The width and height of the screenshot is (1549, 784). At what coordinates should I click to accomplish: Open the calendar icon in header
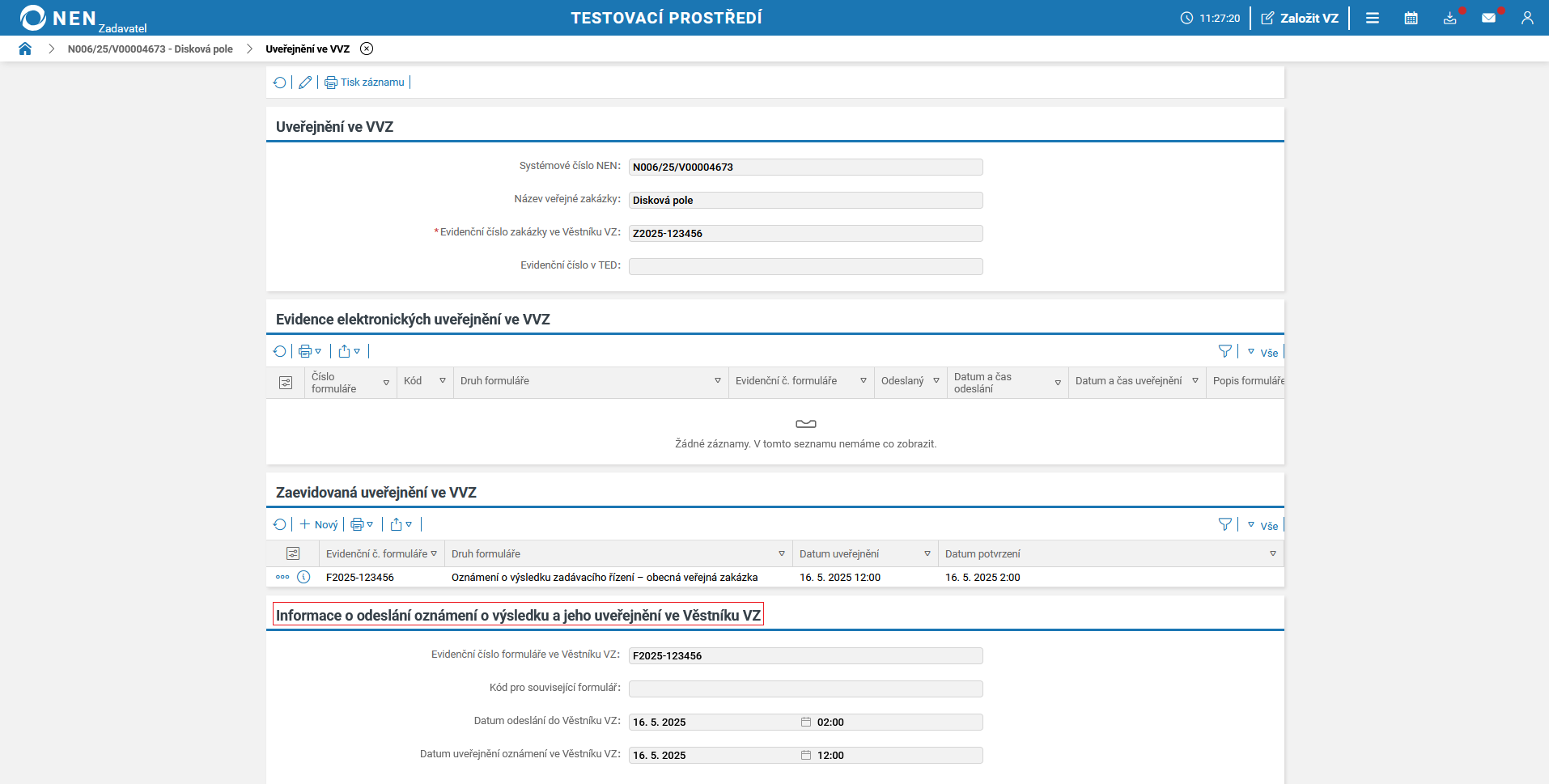1411,18
